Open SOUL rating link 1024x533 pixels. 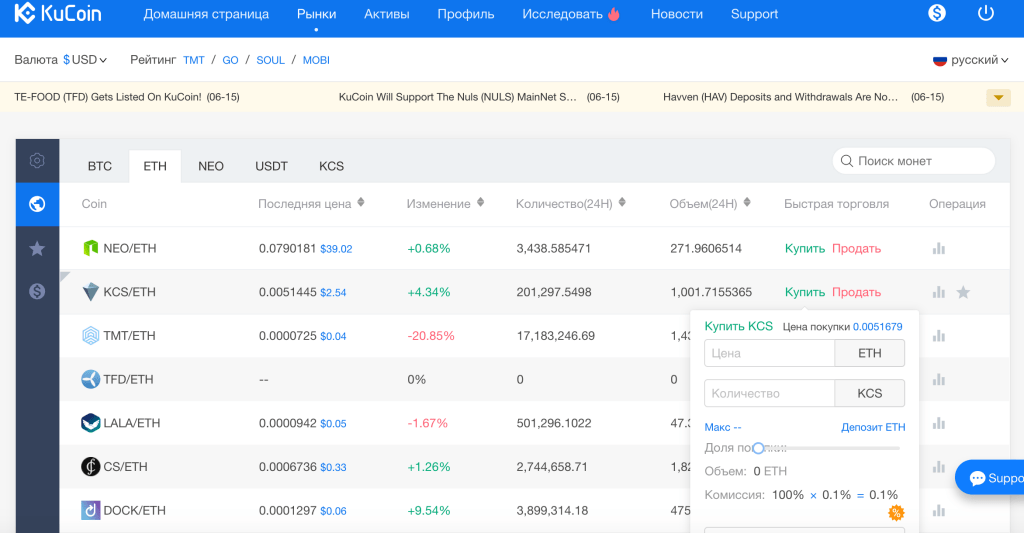[270, 60]
